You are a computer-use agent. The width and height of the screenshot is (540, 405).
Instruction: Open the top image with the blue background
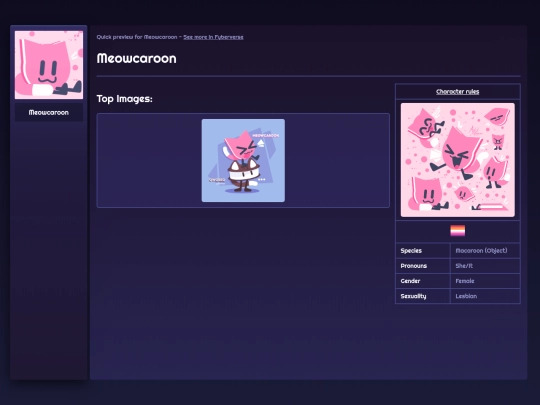(243, 160)
